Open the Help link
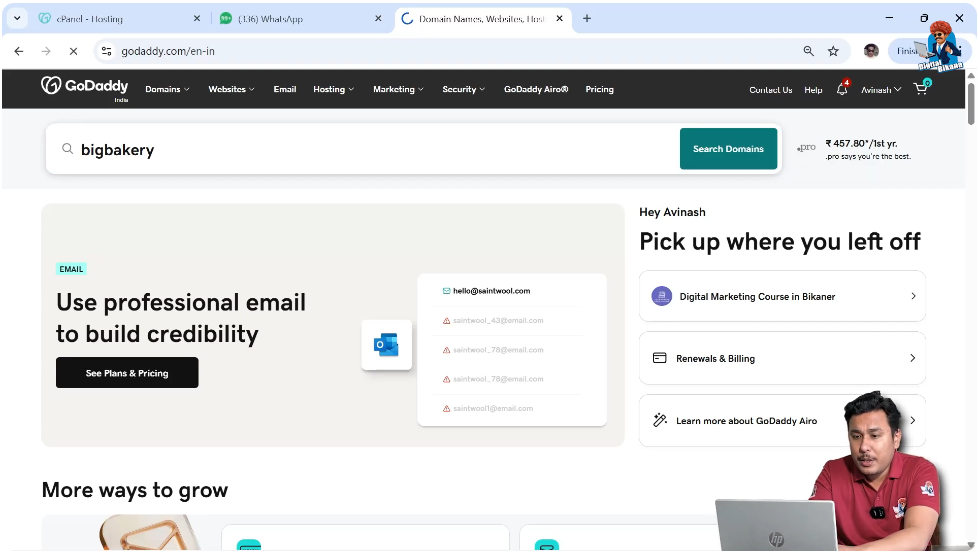The image size is (978, 554). coord(813,90)
